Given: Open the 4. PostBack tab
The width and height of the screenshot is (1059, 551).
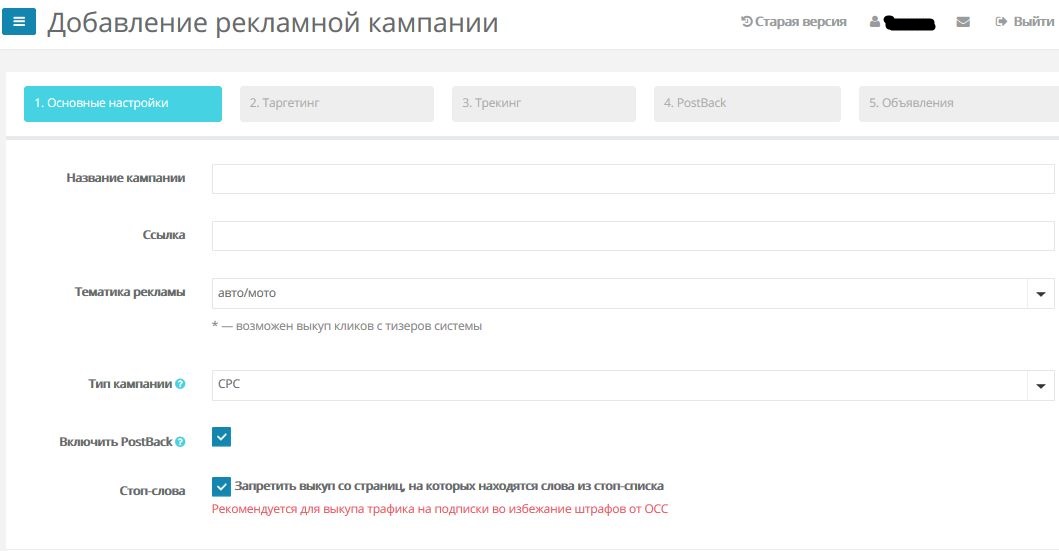Looking at the screenshot, I should tap(747, 103).
